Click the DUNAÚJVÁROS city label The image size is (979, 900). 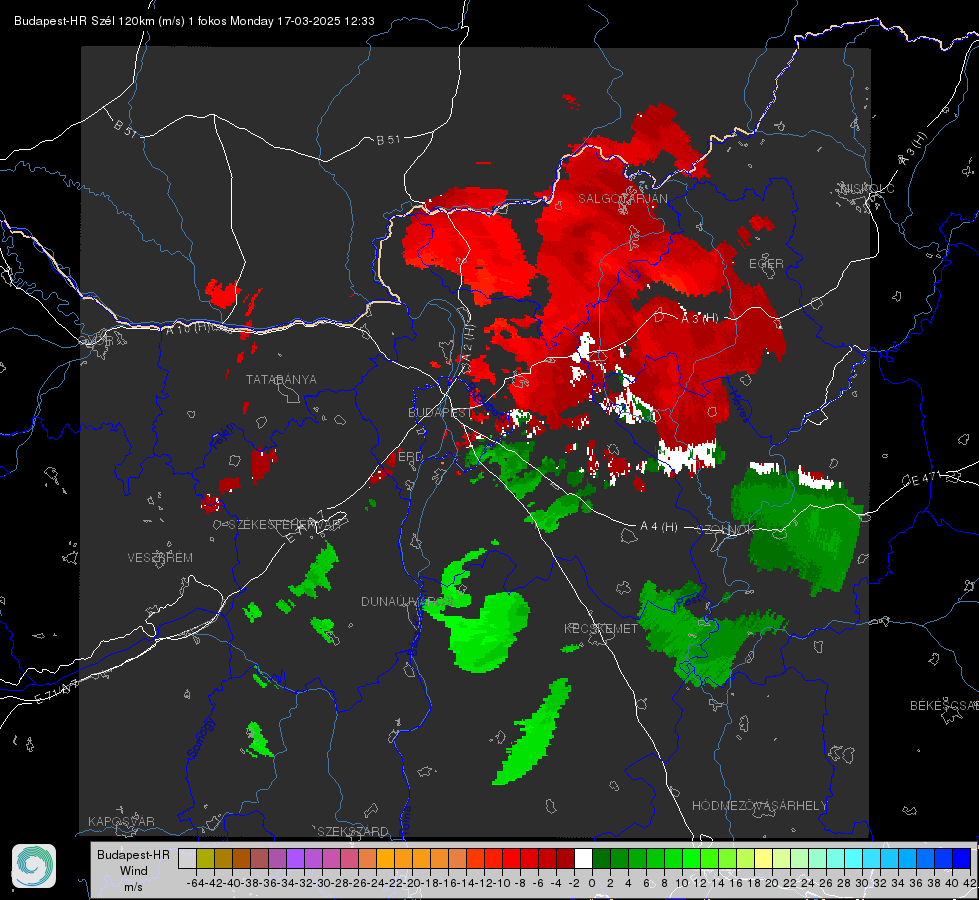pyautogui.click(x=407, y=601)
